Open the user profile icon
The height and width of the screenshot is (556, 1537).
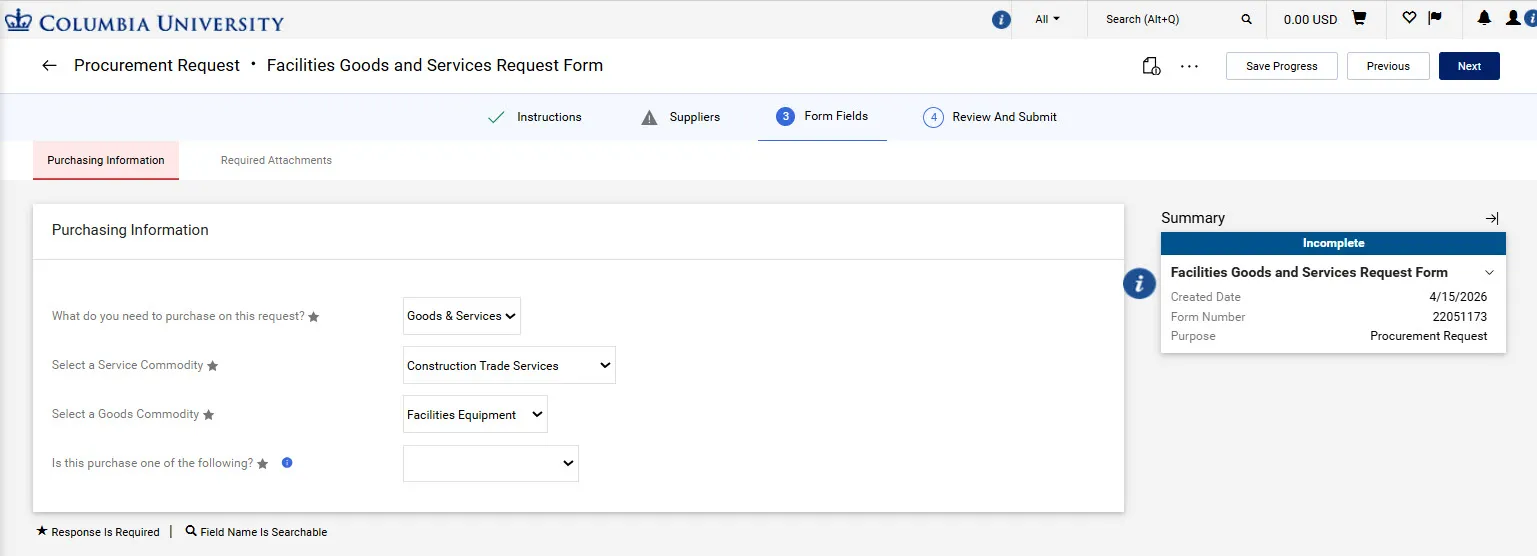coord(1513,18)
